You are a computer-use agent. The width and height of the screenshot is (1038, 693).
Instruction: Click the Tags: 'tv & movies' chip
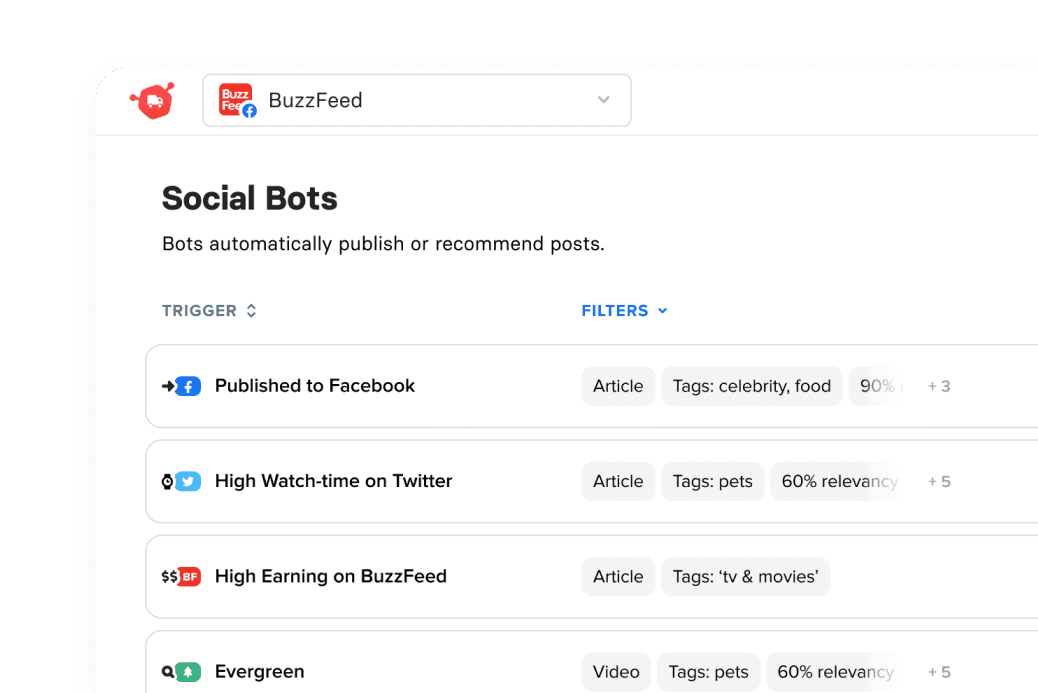745,576
